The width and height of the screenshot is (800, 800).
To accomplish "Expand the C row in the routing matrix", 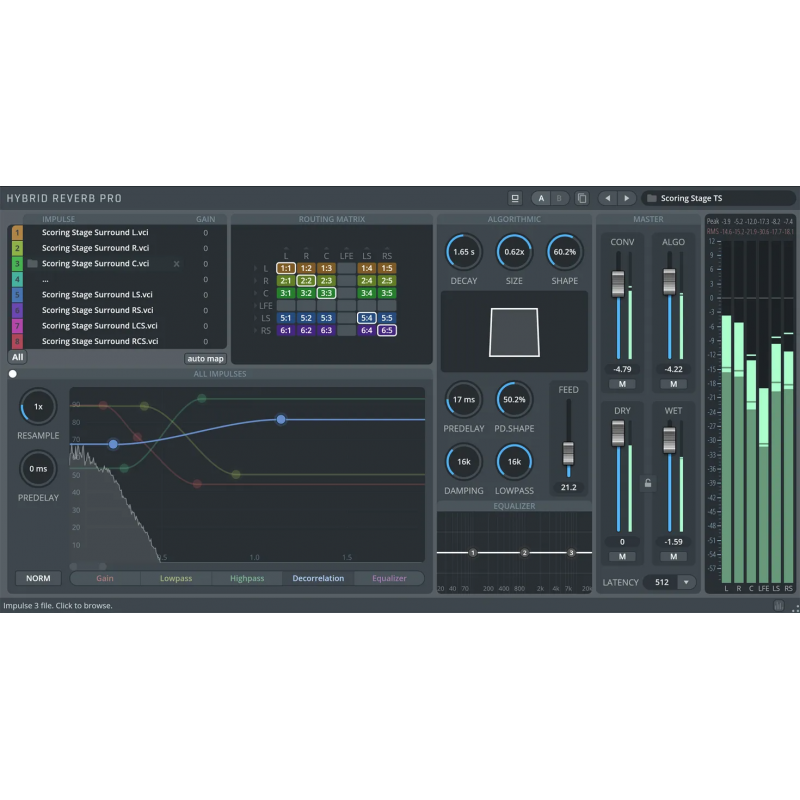I will tap(255, 292).
